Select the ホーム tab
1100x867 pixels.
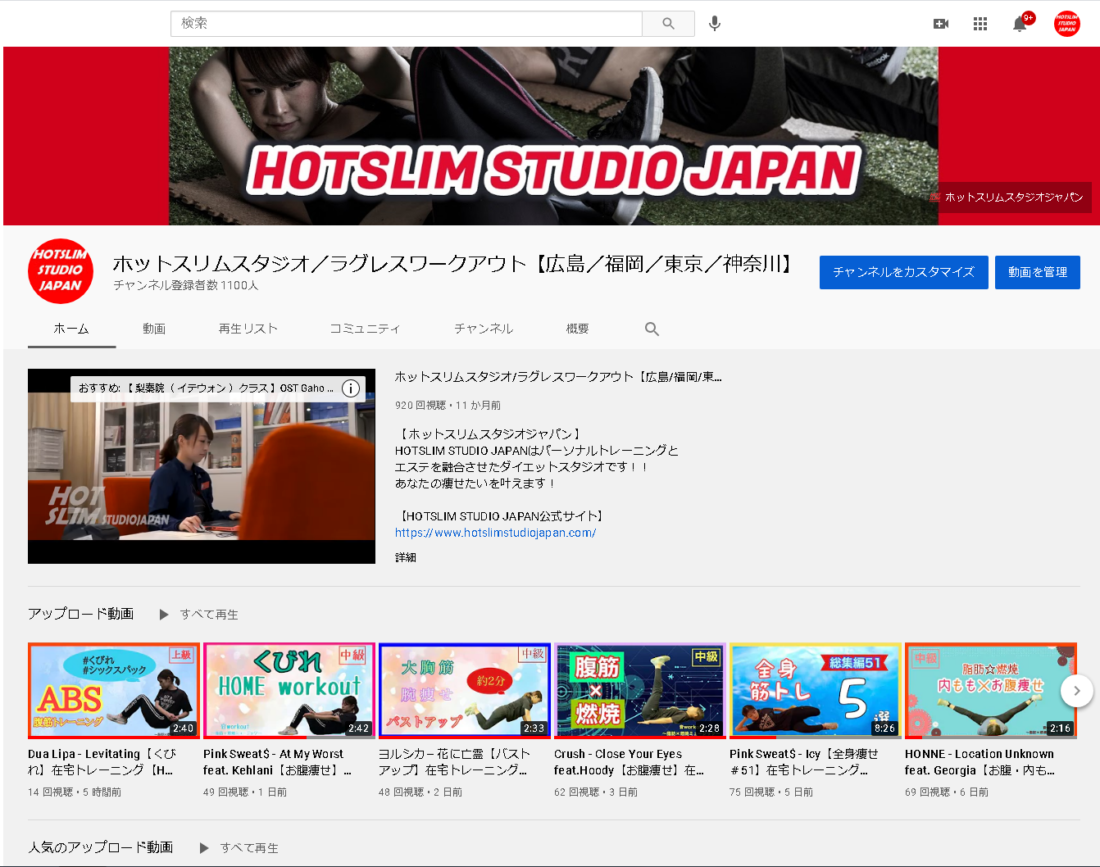[72, 329]
